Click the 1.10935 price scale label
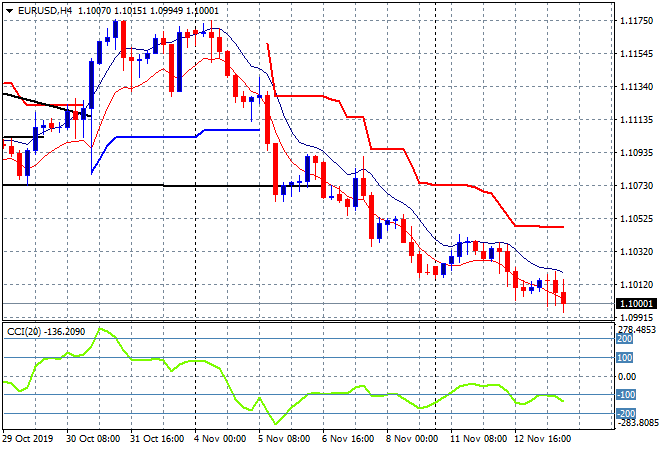Screen dimensions: 660x450 (x=637, y=152)
